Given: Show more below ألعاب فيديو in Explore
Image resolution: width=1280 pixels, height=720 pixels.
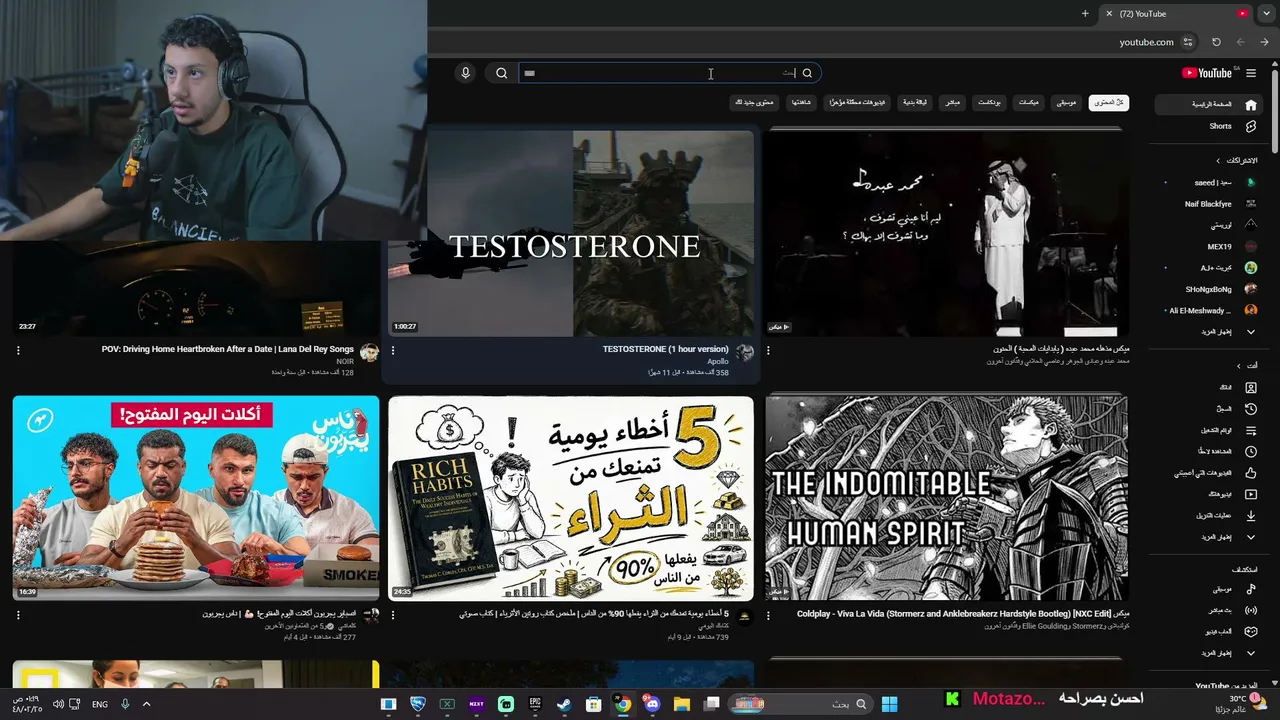Looking at the screenshot, I should point(1210,653).
